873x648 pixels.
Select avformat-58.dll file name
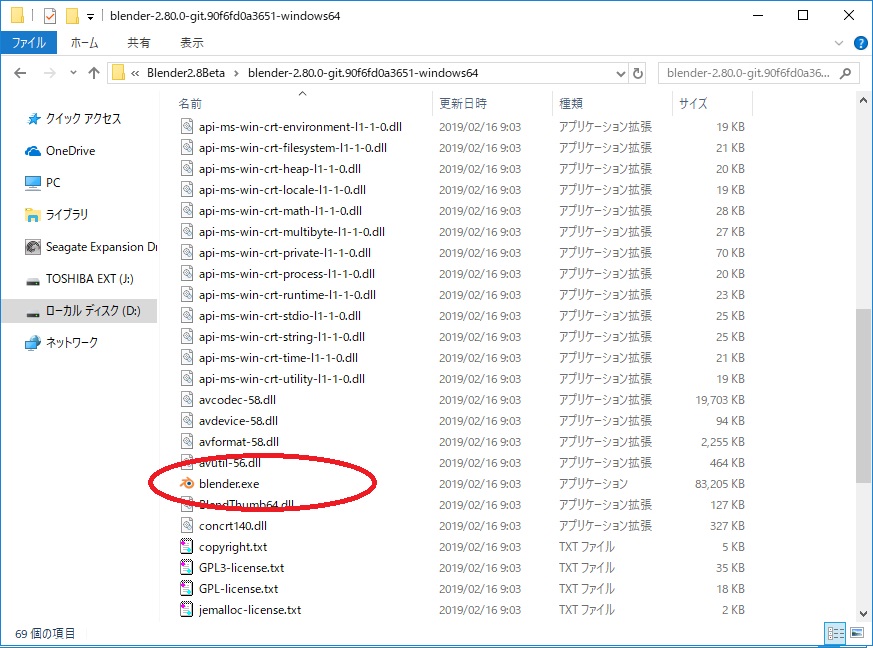(x=239, y=441)
